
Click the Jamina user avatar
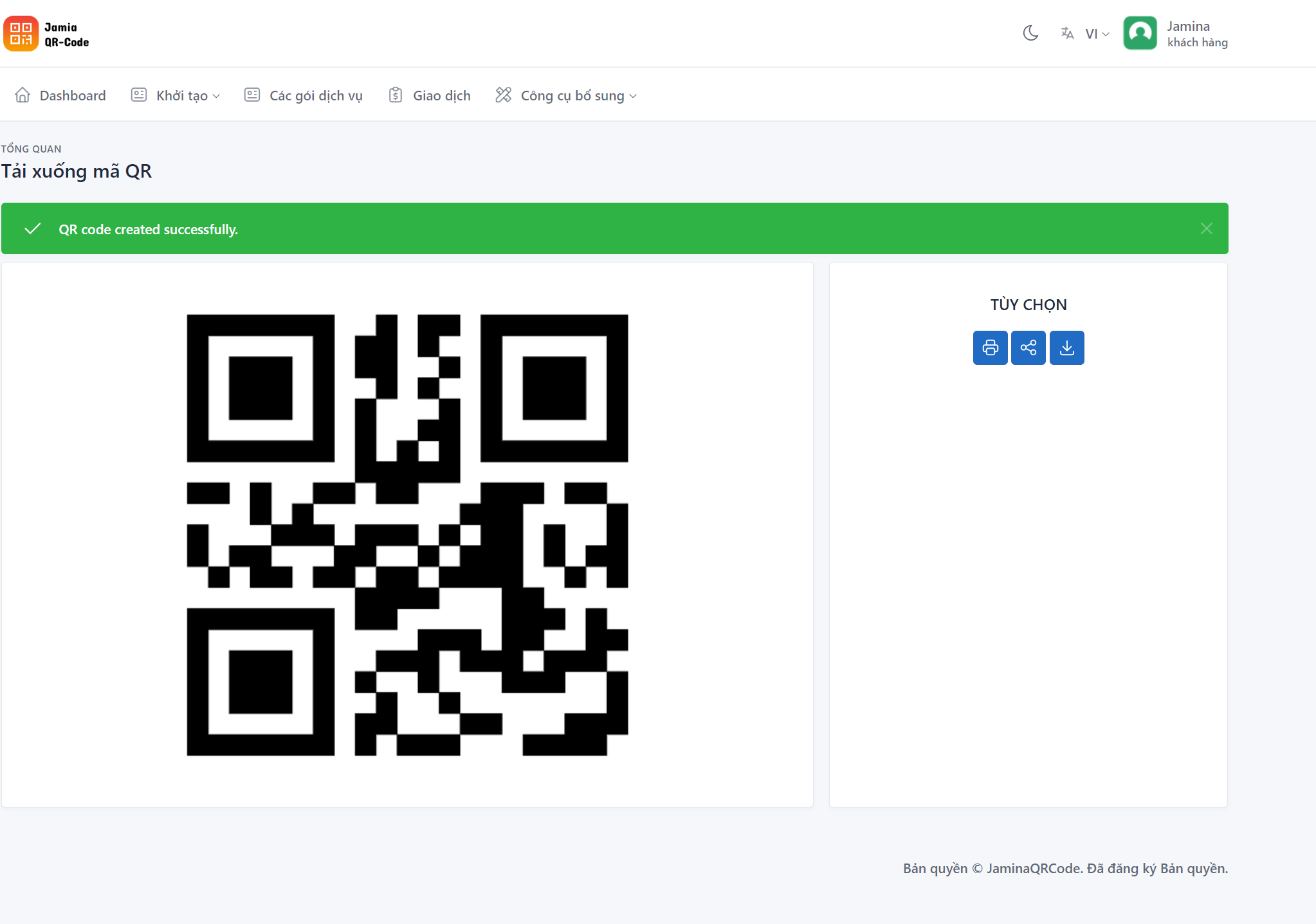pos(1140,33)
